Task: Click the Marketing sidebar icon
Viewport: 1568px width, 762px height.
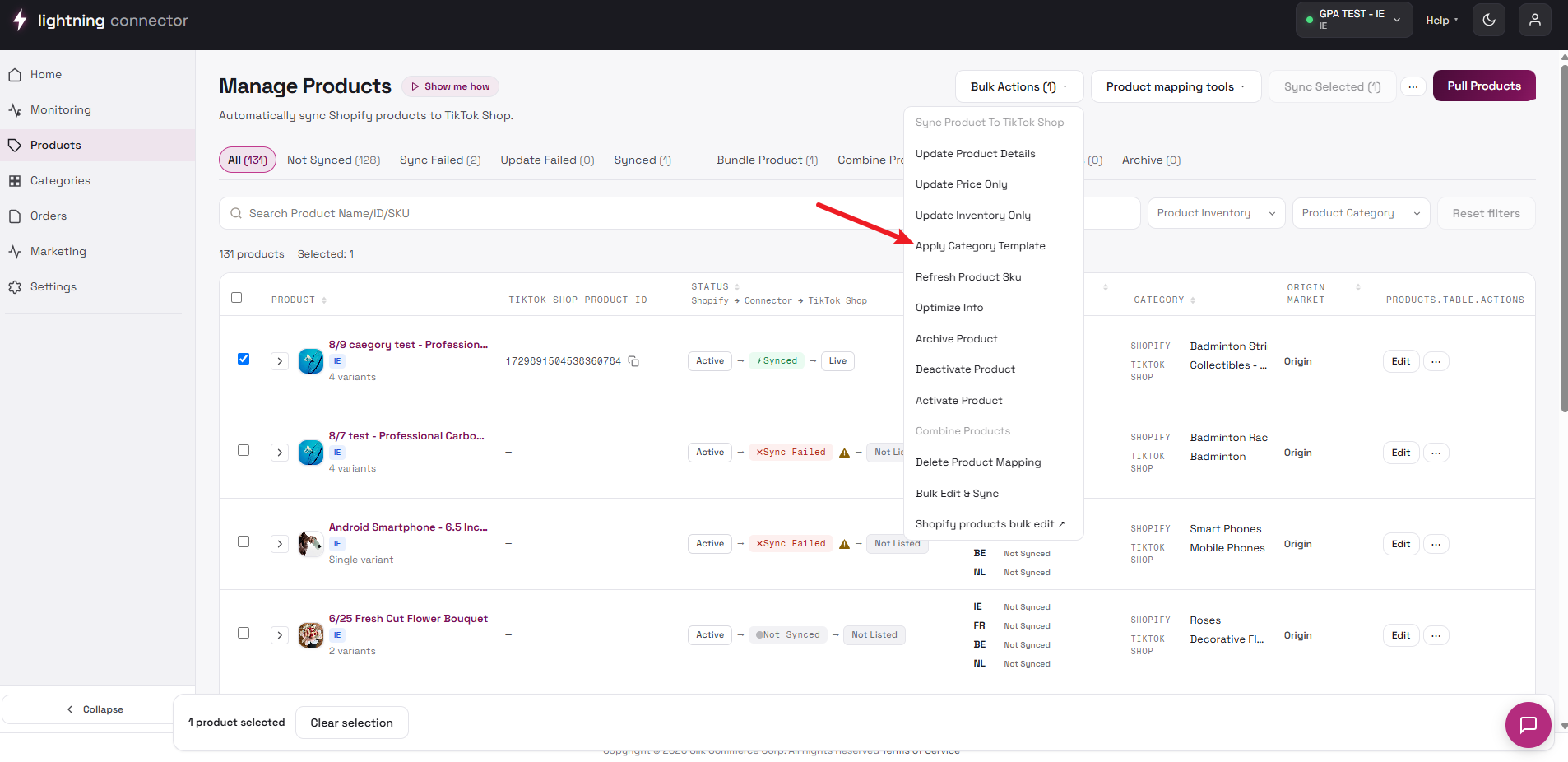Action: 15,252
